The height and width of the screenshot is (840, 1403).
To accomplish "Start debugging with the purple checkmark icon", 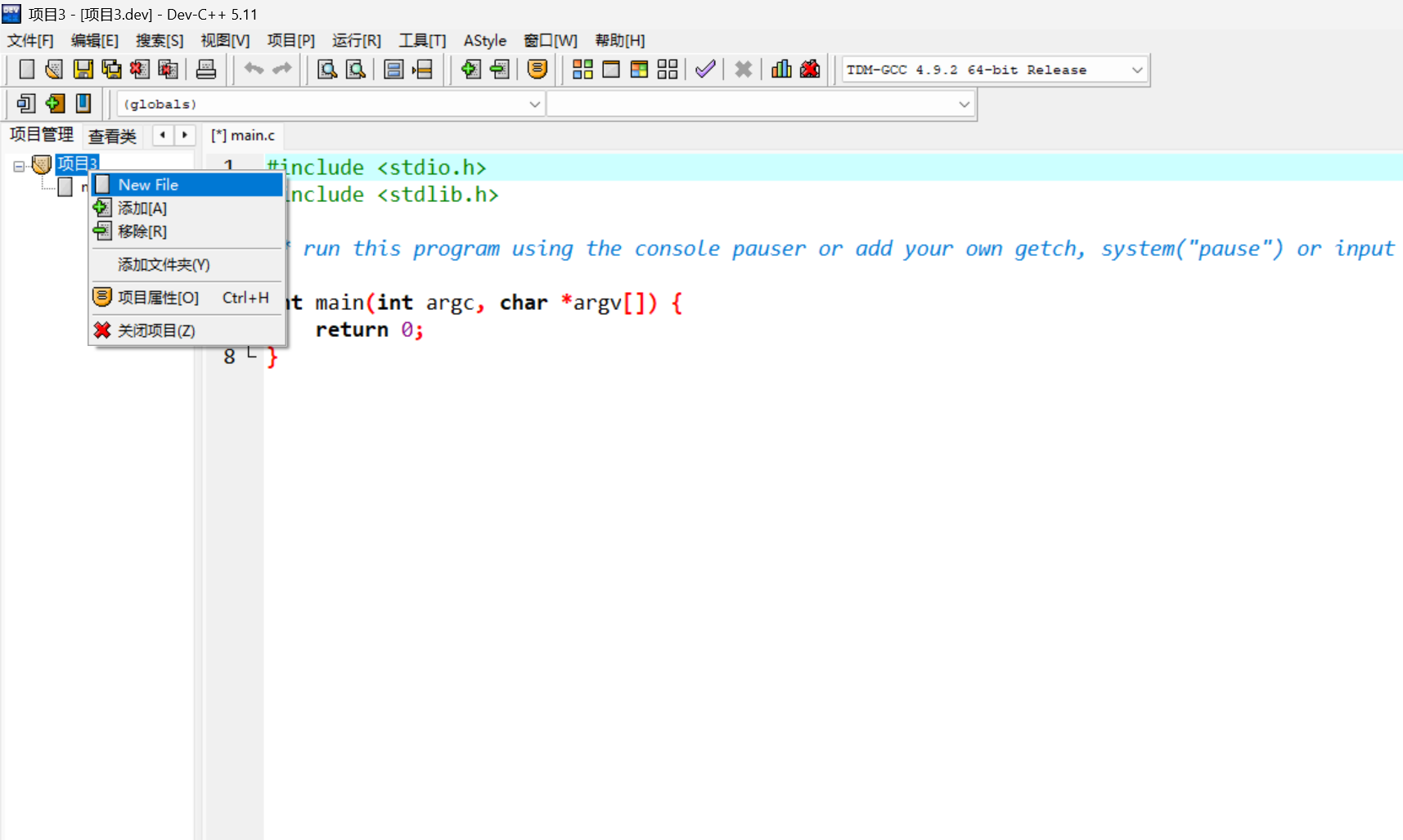I will point(705,70).
